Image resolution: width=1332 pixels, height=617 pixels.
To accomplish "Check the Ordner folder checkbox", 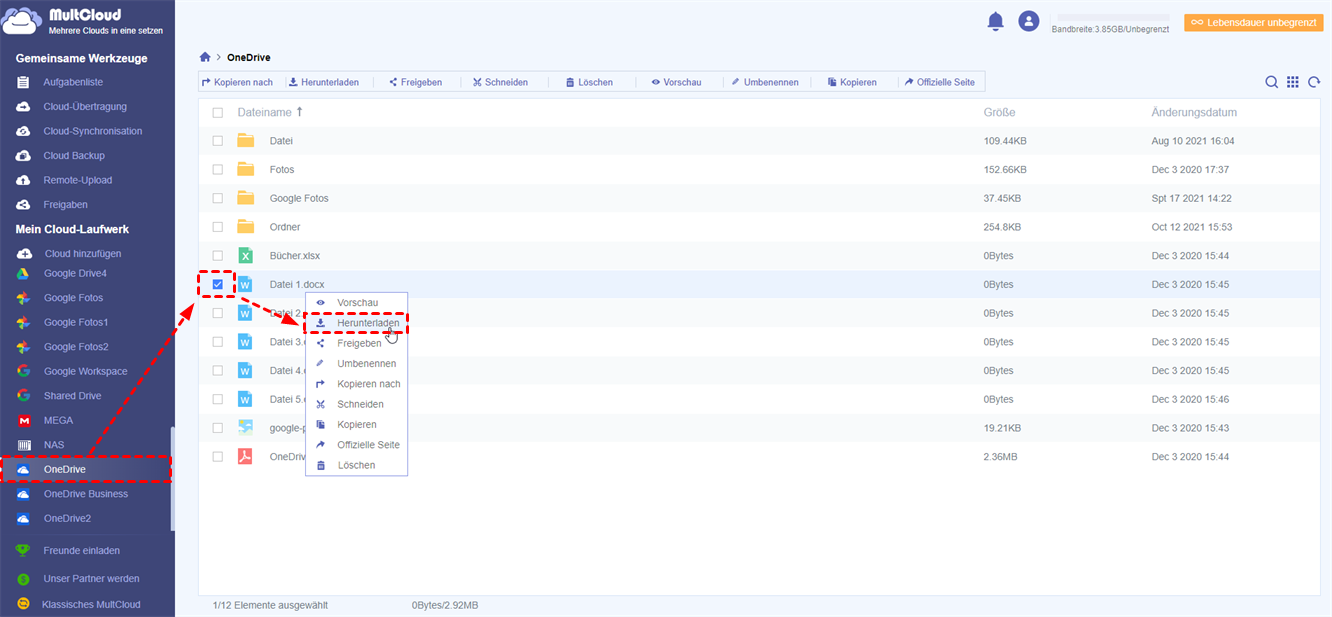I will tap(218, 227).
